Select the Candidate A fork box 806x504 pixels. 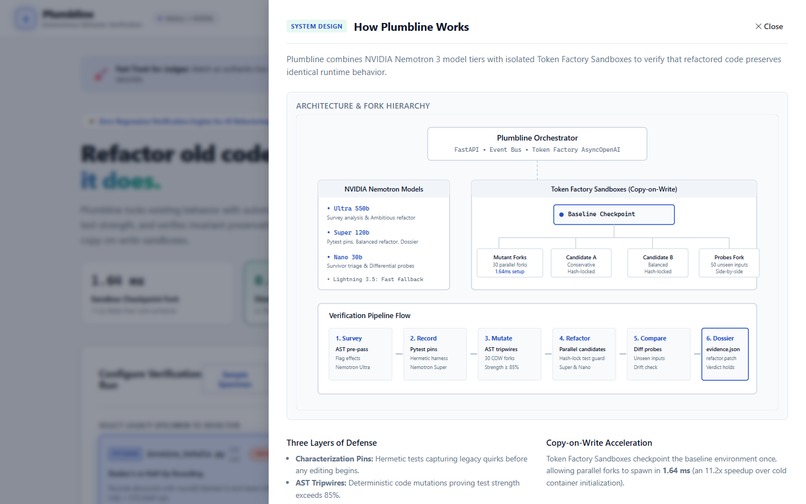[581, 263]
